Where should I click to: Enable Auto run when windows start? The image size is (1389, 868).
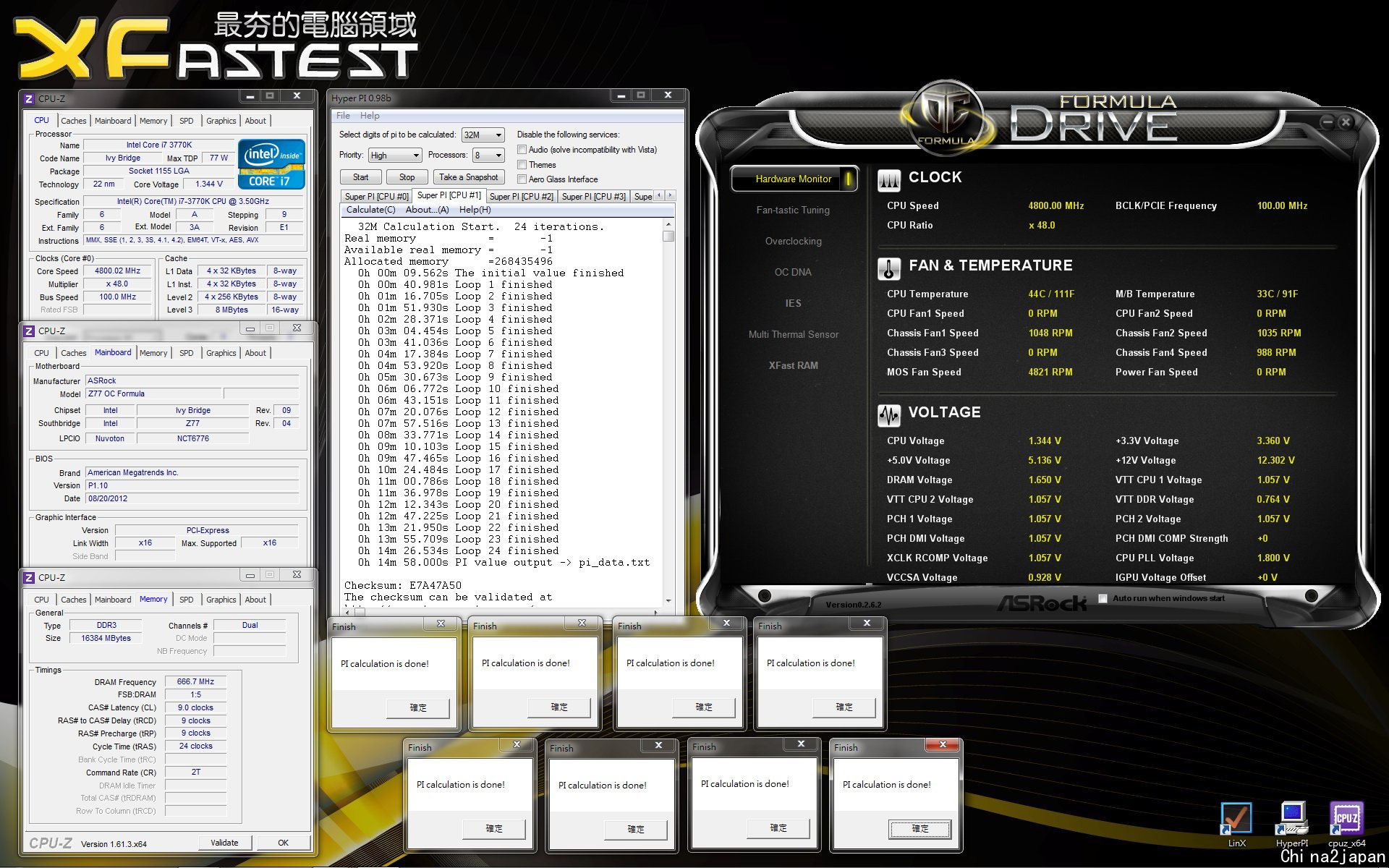pyautogui.click(x=1103, y=598)
